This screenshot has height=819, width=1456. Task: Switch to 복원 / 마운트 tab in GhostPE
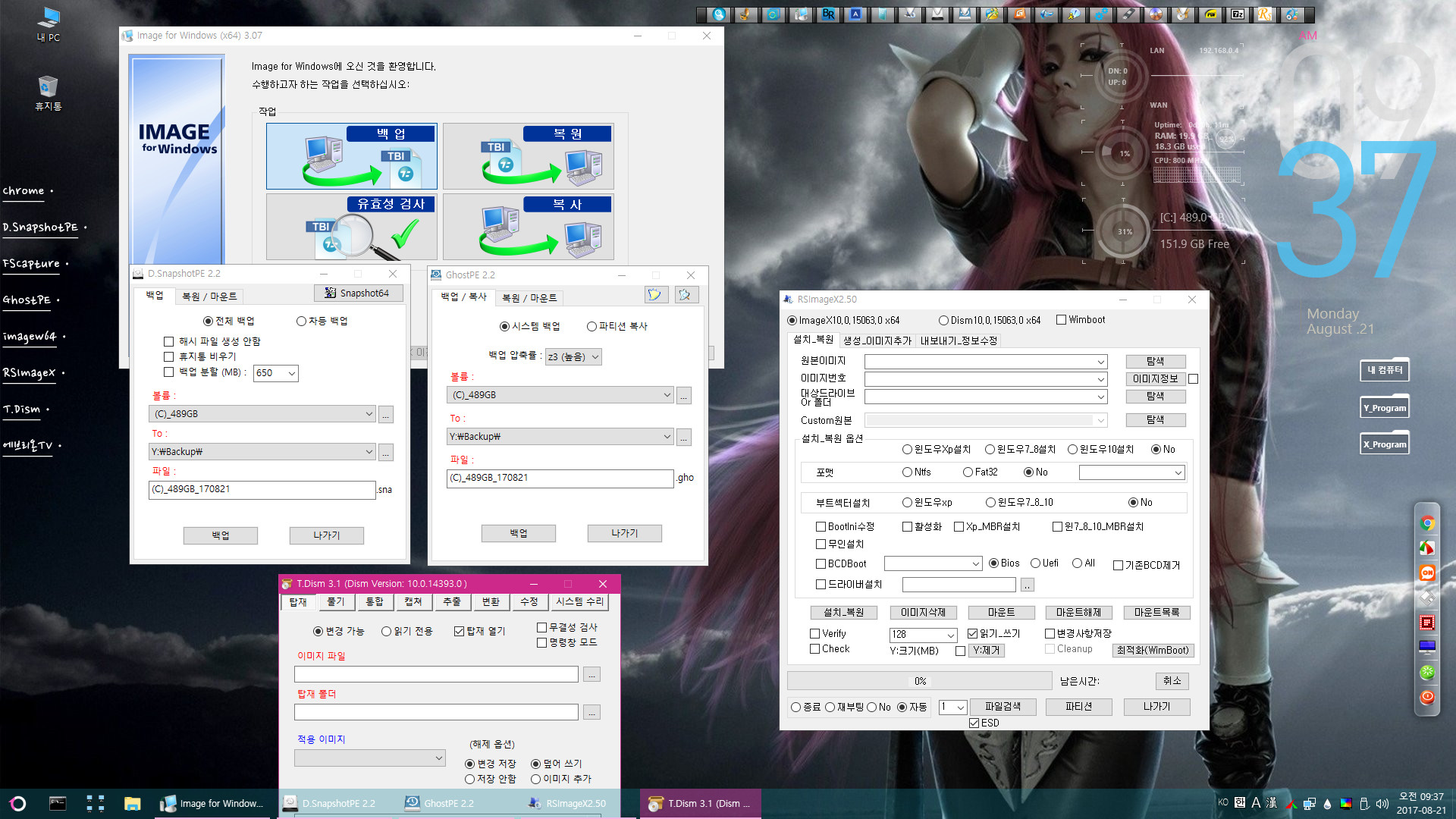click(x=529, y=298)
